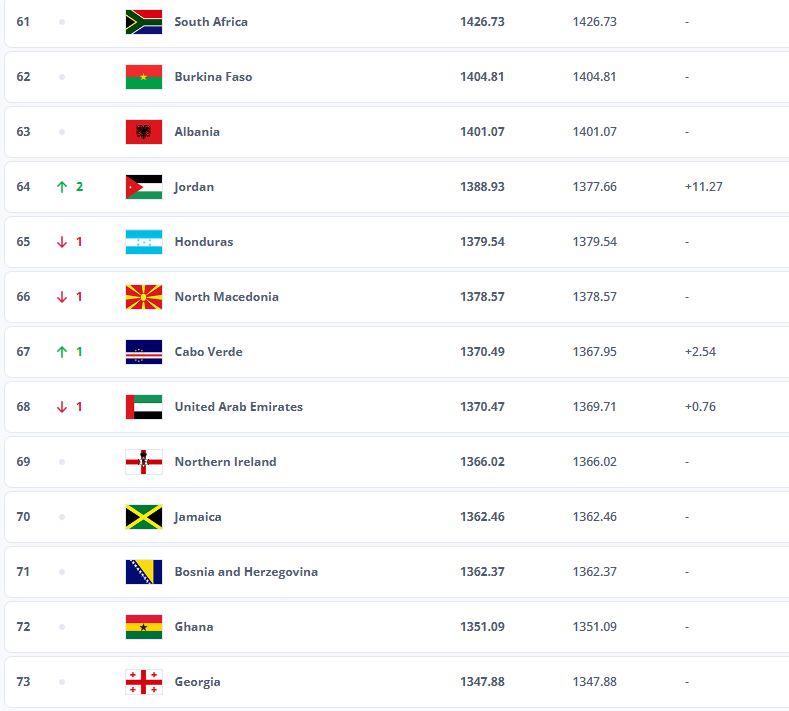Click the Jordan flag icon
The image size is (789, 711).
pos(144,187)
